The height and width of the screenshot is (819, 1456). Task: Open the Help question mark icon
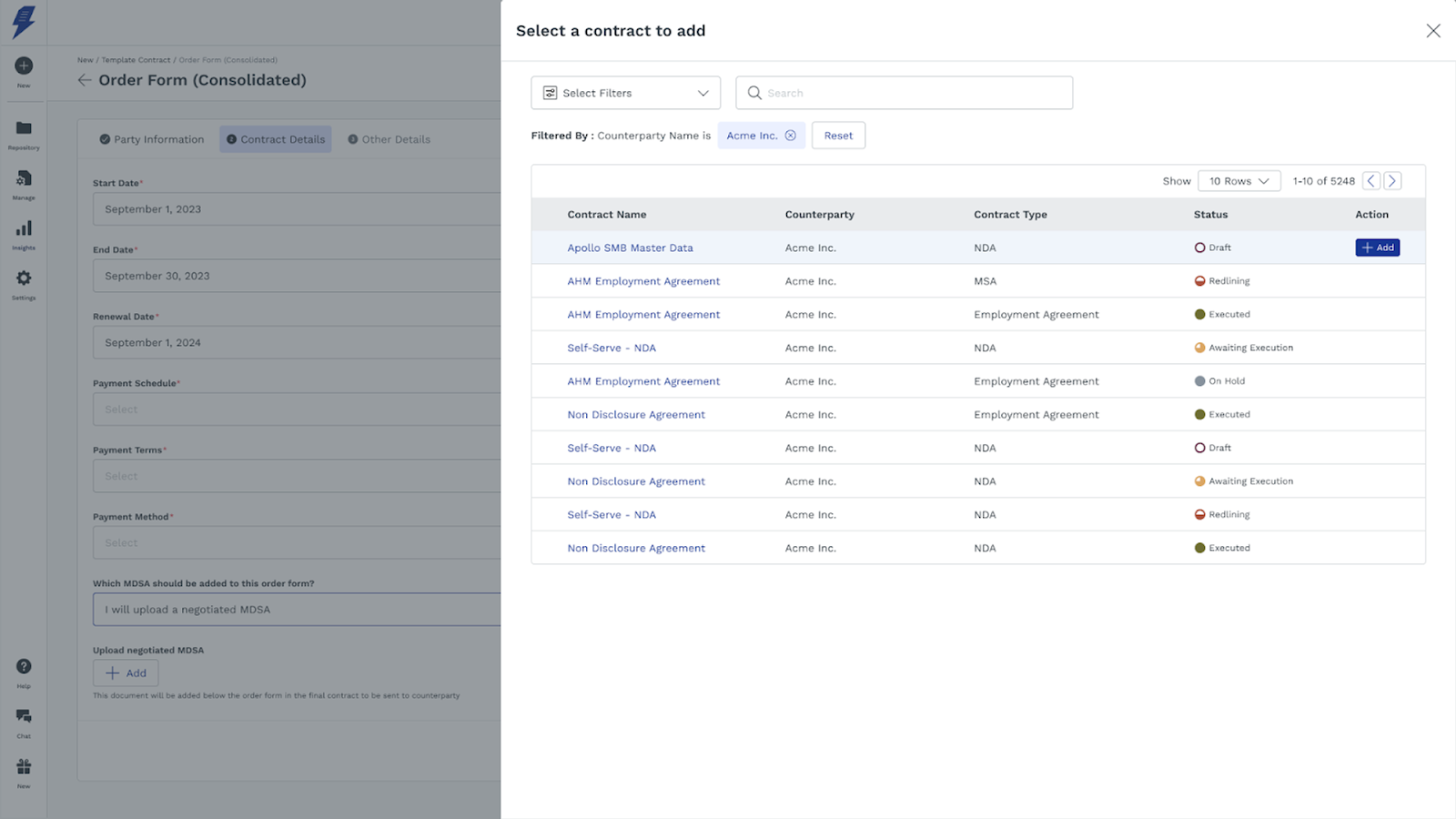[x=24, y=667]
